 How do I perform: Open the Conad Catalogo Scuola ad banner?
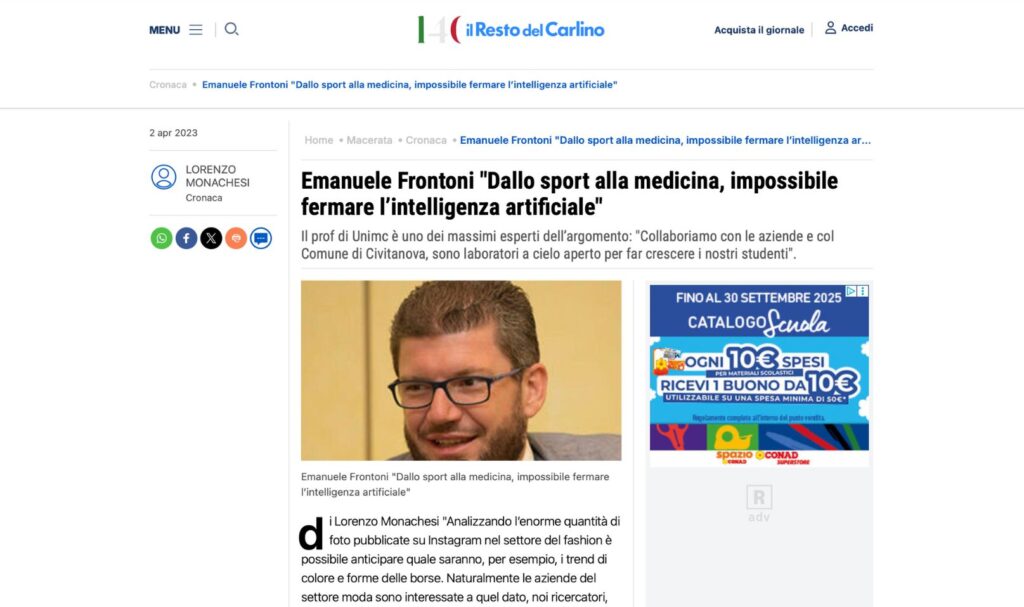[759, 375]
